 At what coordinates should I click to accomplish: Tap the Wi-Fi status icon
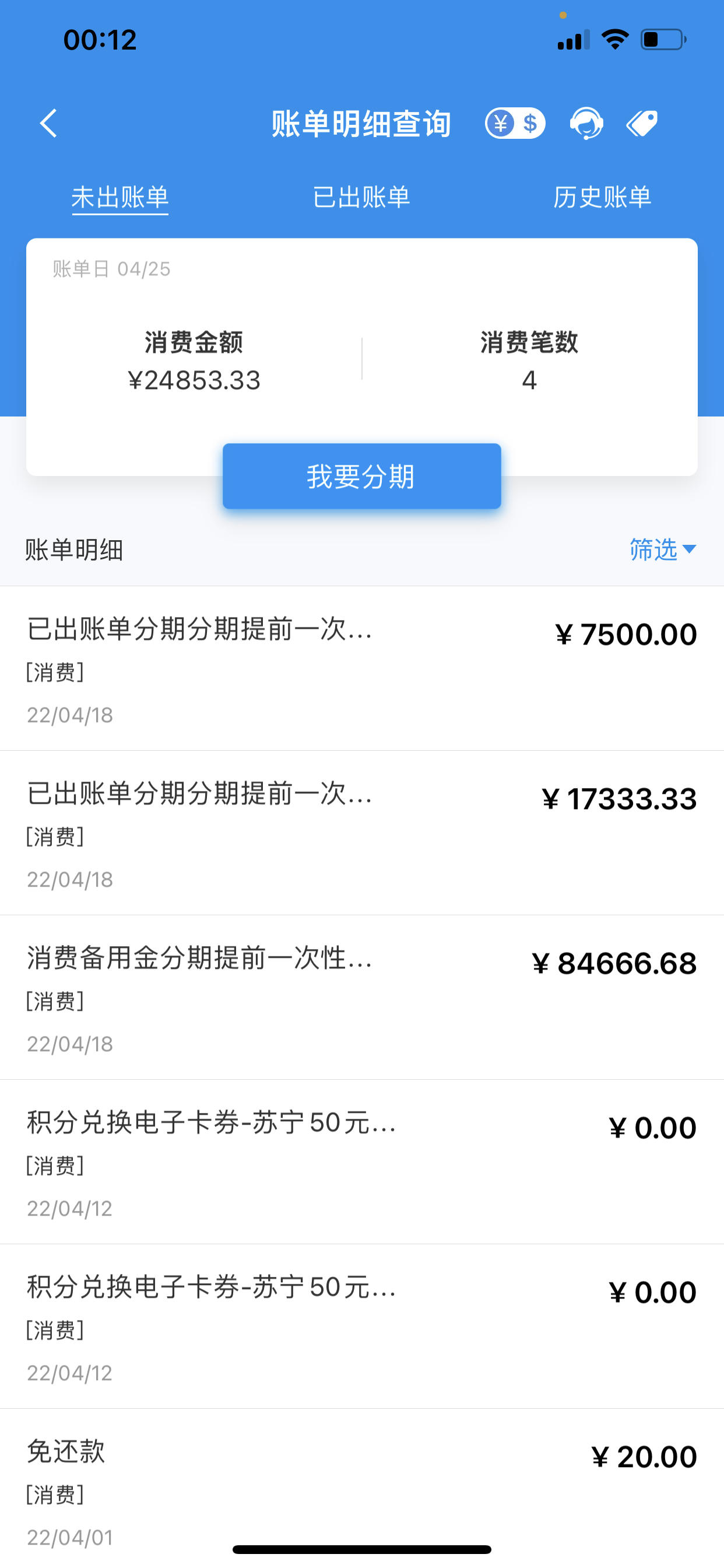pyautogui.click(x=614, y=40)
